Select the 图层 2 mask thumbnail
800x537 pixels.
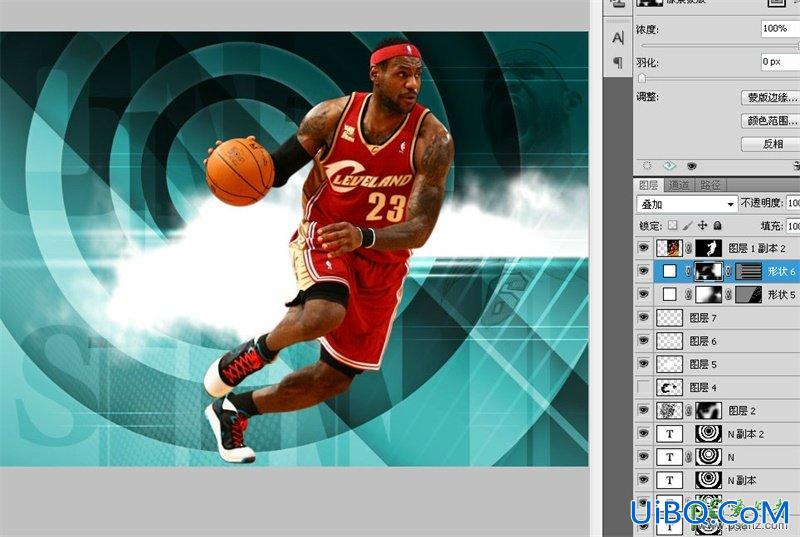[x=709, y=411]
